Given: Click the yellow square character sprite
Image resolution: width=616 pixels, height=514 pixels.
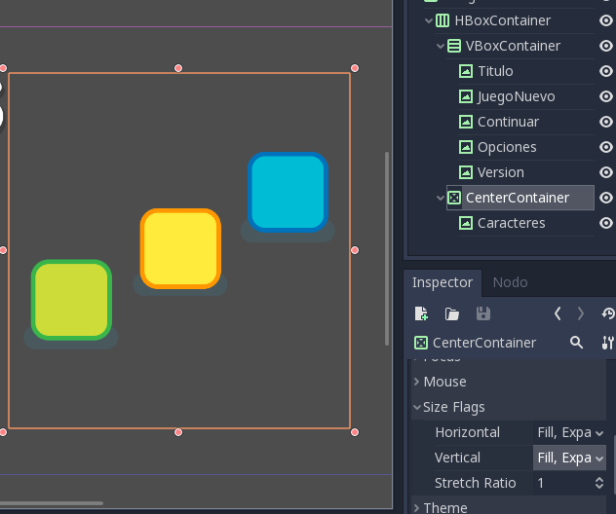Looking at the screenshot, I should click(x=180, y=248).
